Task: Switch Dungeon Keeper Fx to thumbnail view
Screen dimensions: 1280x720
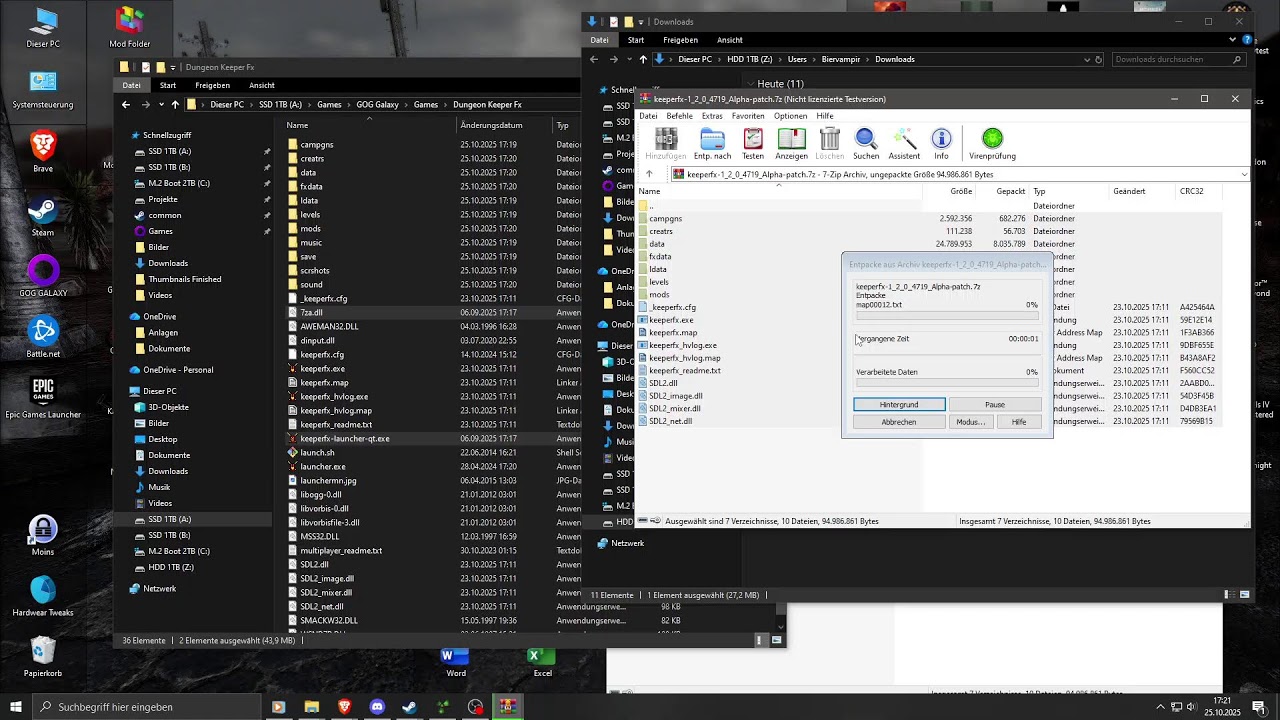Action: [777, 640]
